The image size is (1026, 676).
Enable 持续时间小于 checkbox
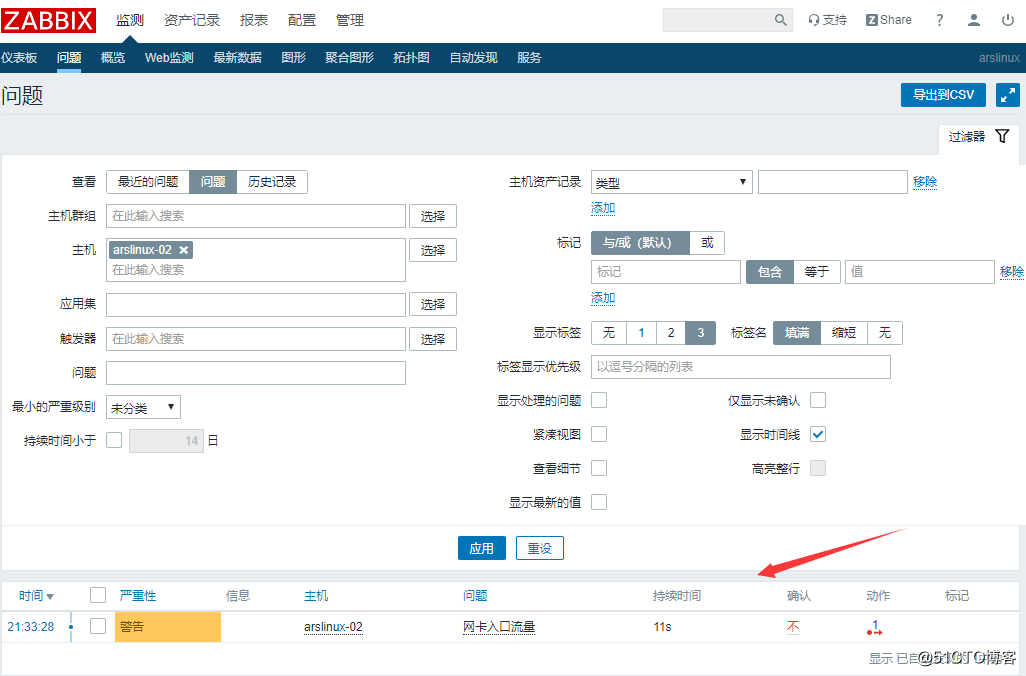(x=114, y=440)
